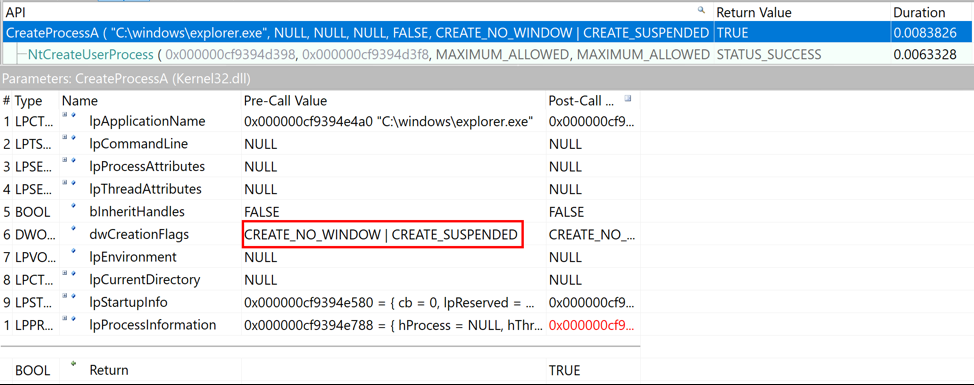The image size is (974, 385).
Task: Click the FALSE pre-call value for bInheritHandles
Action: click(x=262, y=212)
